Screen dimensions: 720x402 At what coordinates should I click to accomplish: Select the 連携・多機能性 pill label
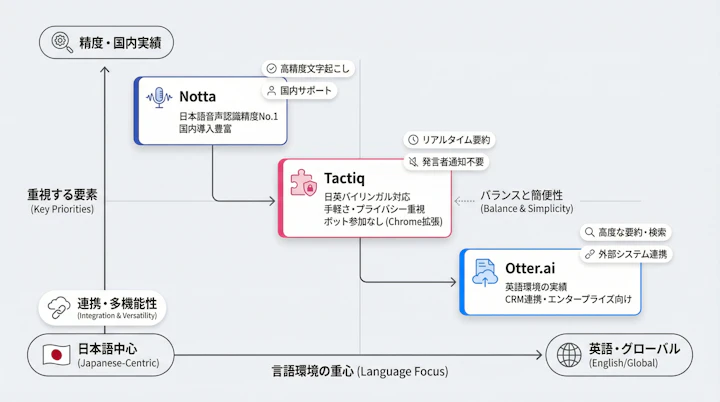(102, 307)
